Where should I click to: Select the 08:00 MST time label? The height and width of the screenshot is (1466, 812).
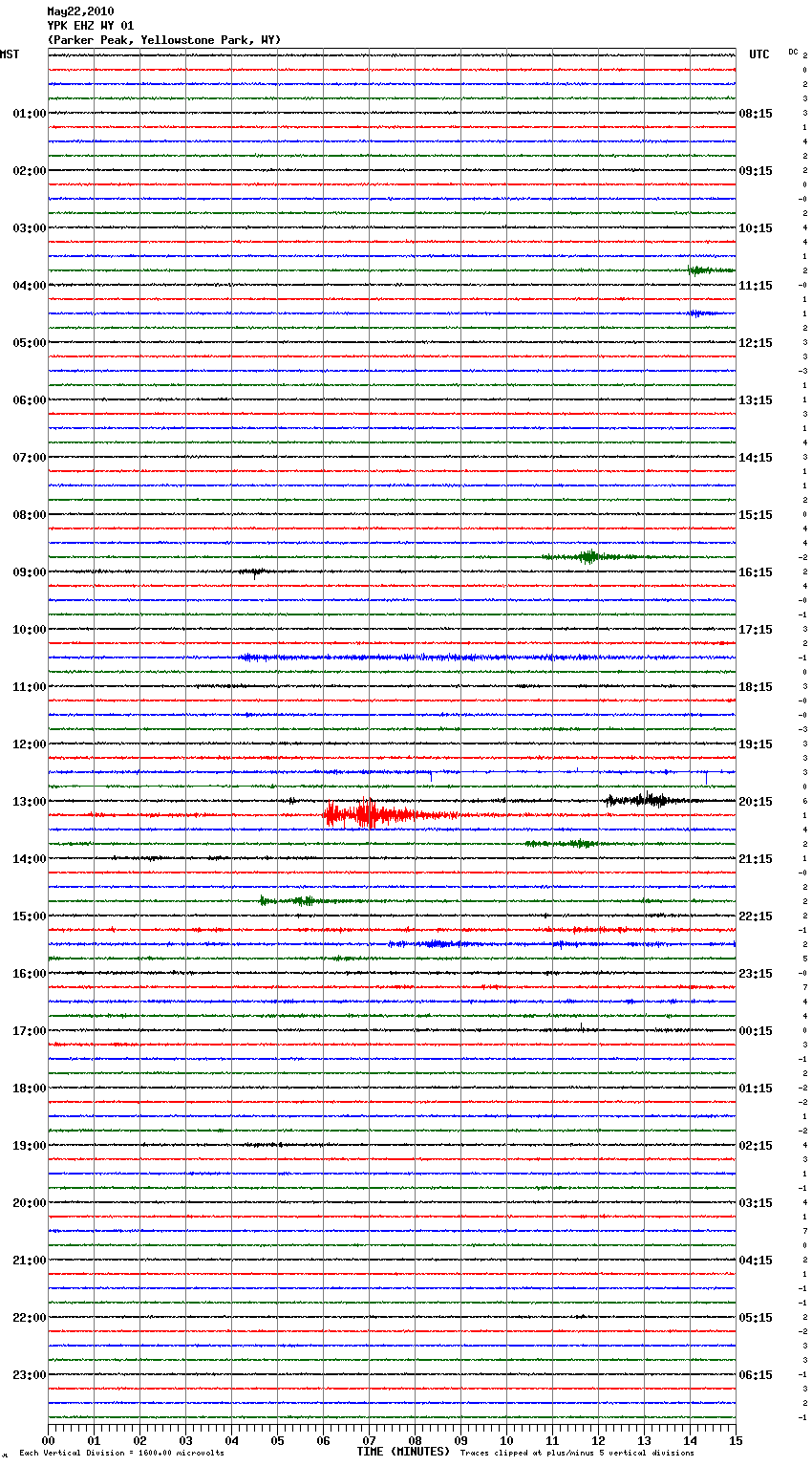30,515
